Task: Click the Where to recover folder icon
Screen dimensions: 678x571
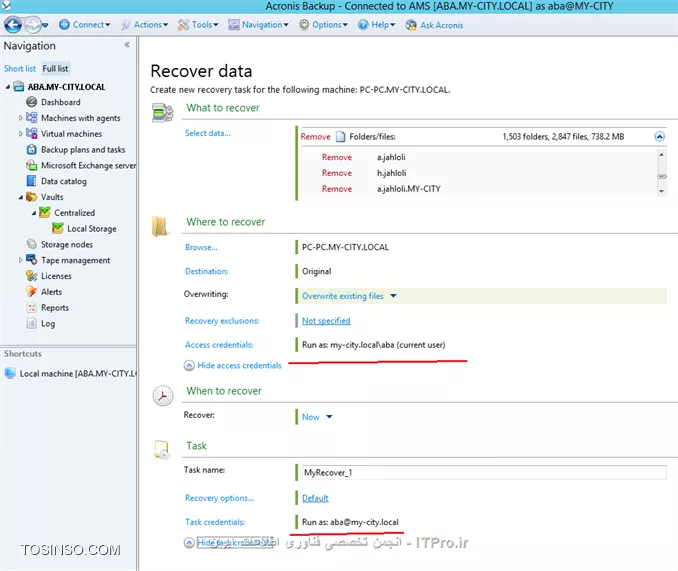Action: click(160, 226)
